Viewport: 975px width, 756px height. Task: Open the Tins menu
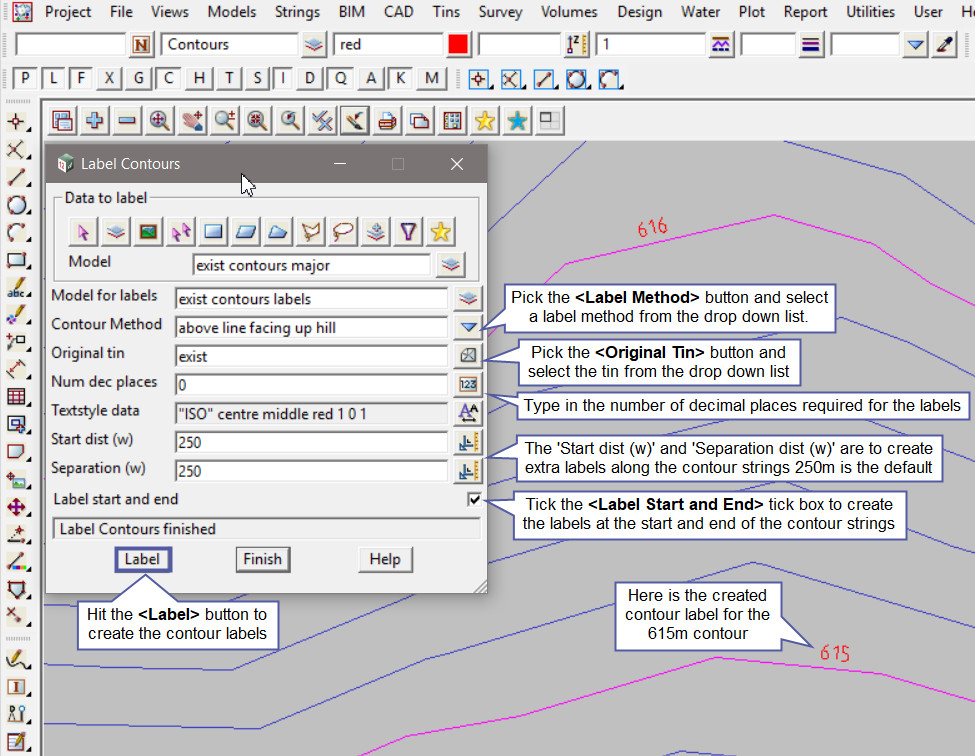[x=447, y=12]
